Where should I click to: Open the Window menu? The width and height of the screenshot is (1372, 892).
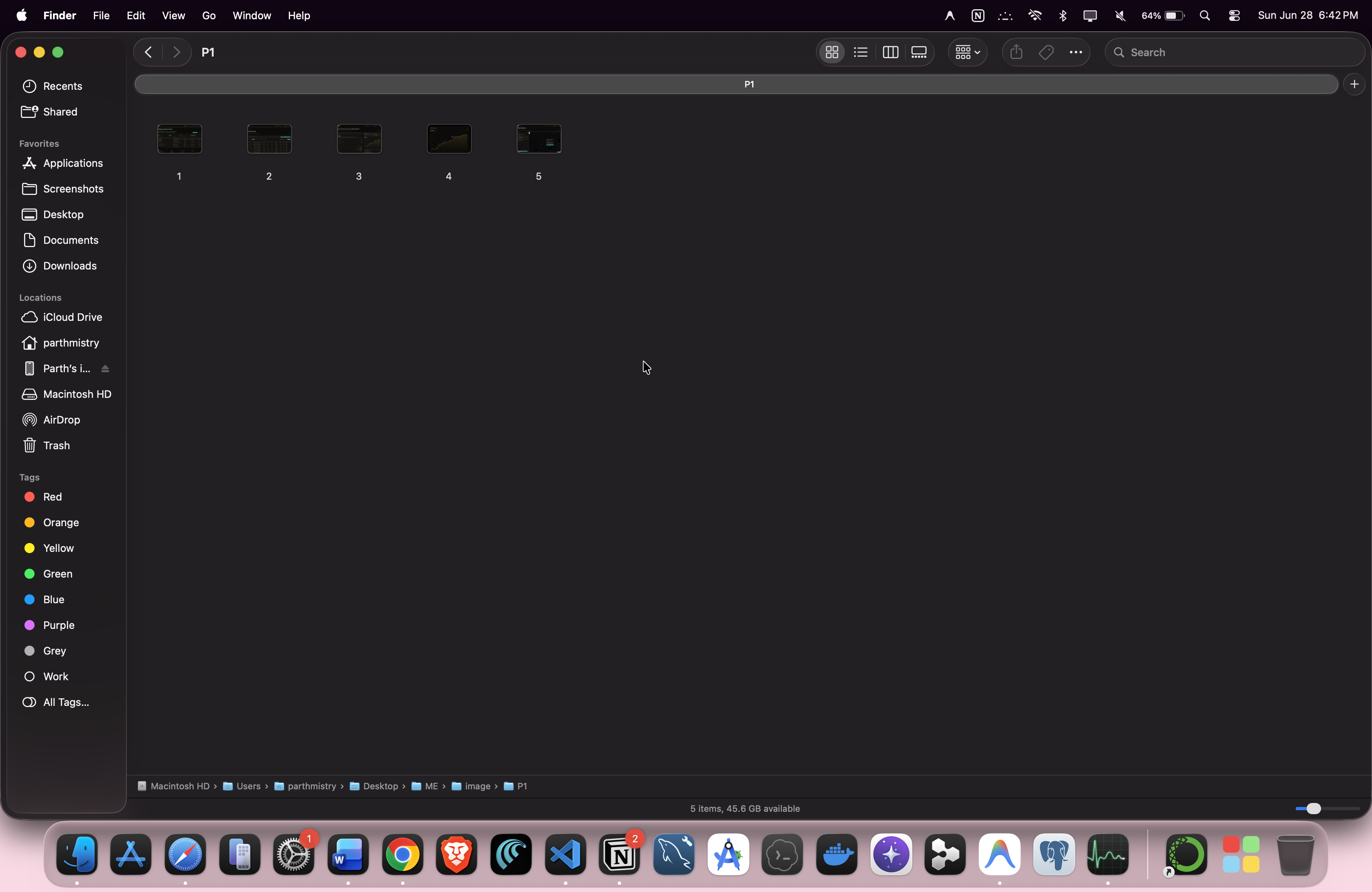(252, 16)
